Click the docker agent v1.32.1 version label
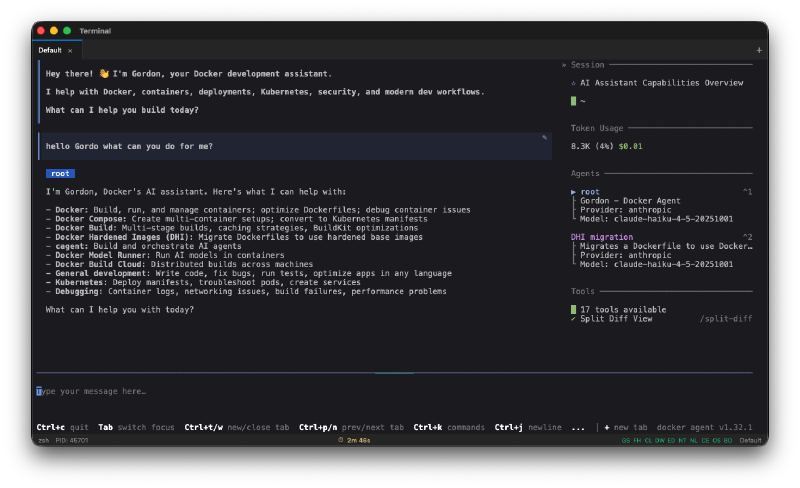 [x=704, y=427]
